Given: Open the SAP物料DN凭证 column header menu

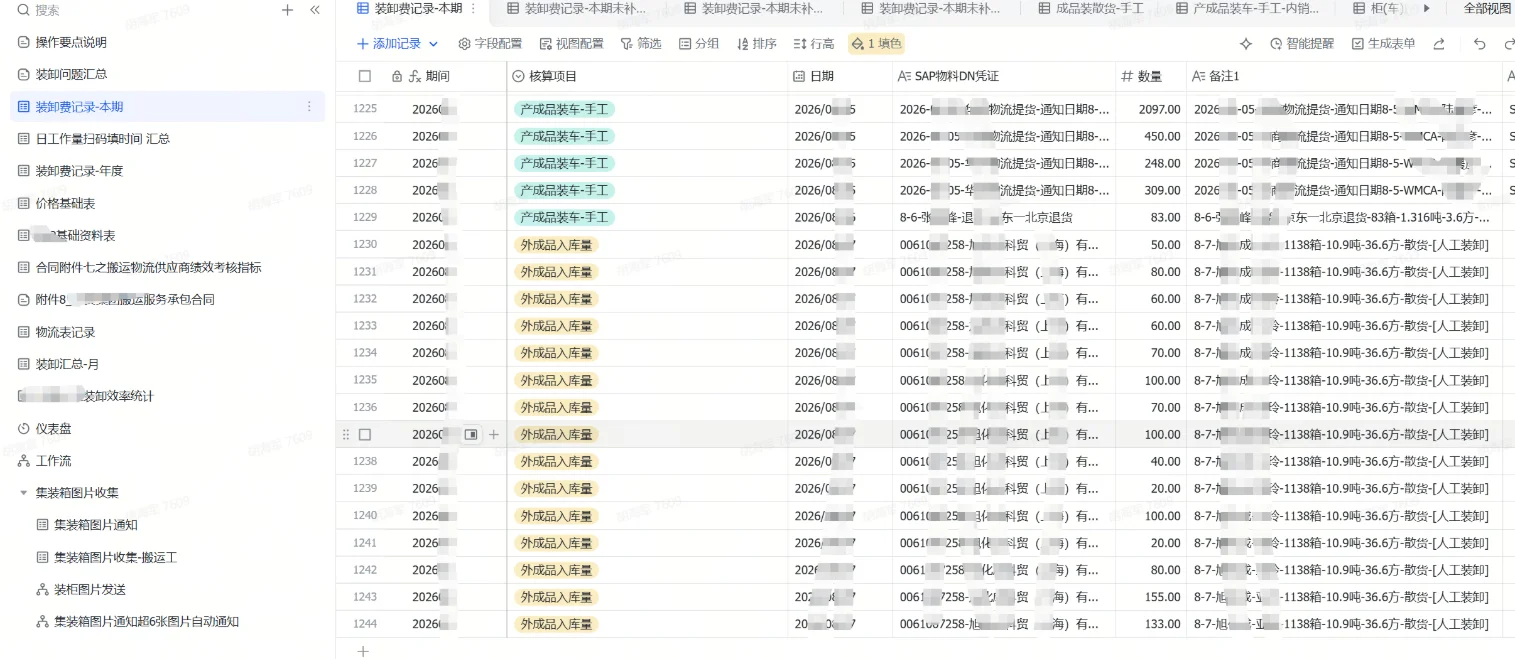Looking at the screenshot, I should 1004,76.
